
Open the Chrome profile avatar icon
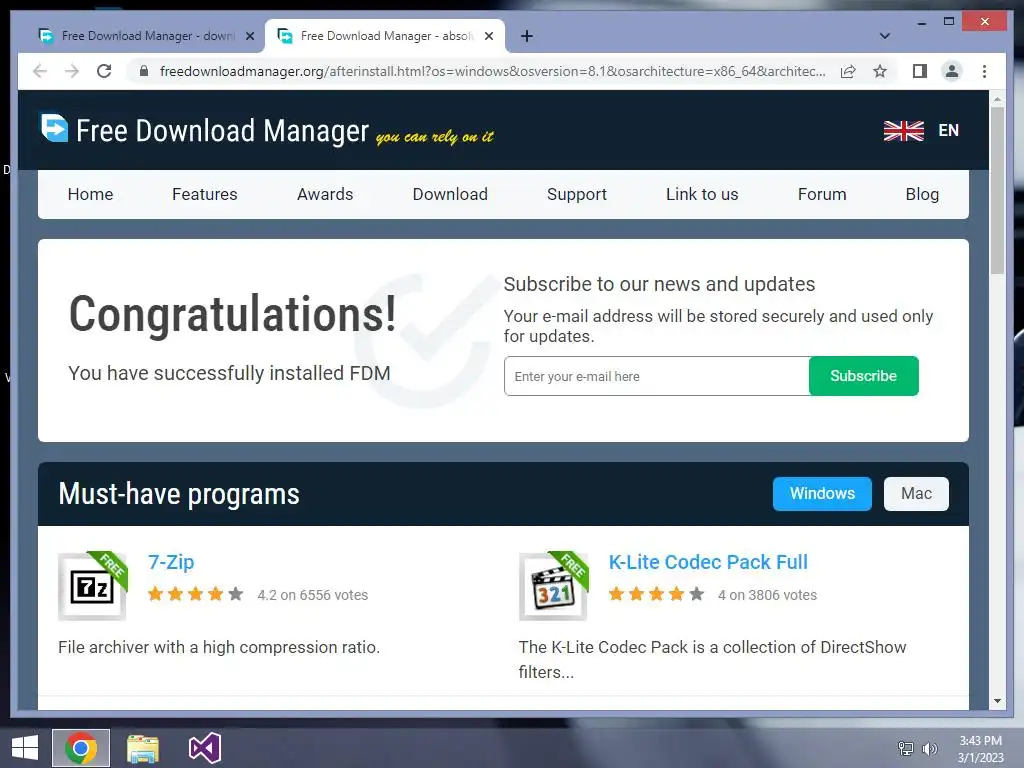[952, 71]
